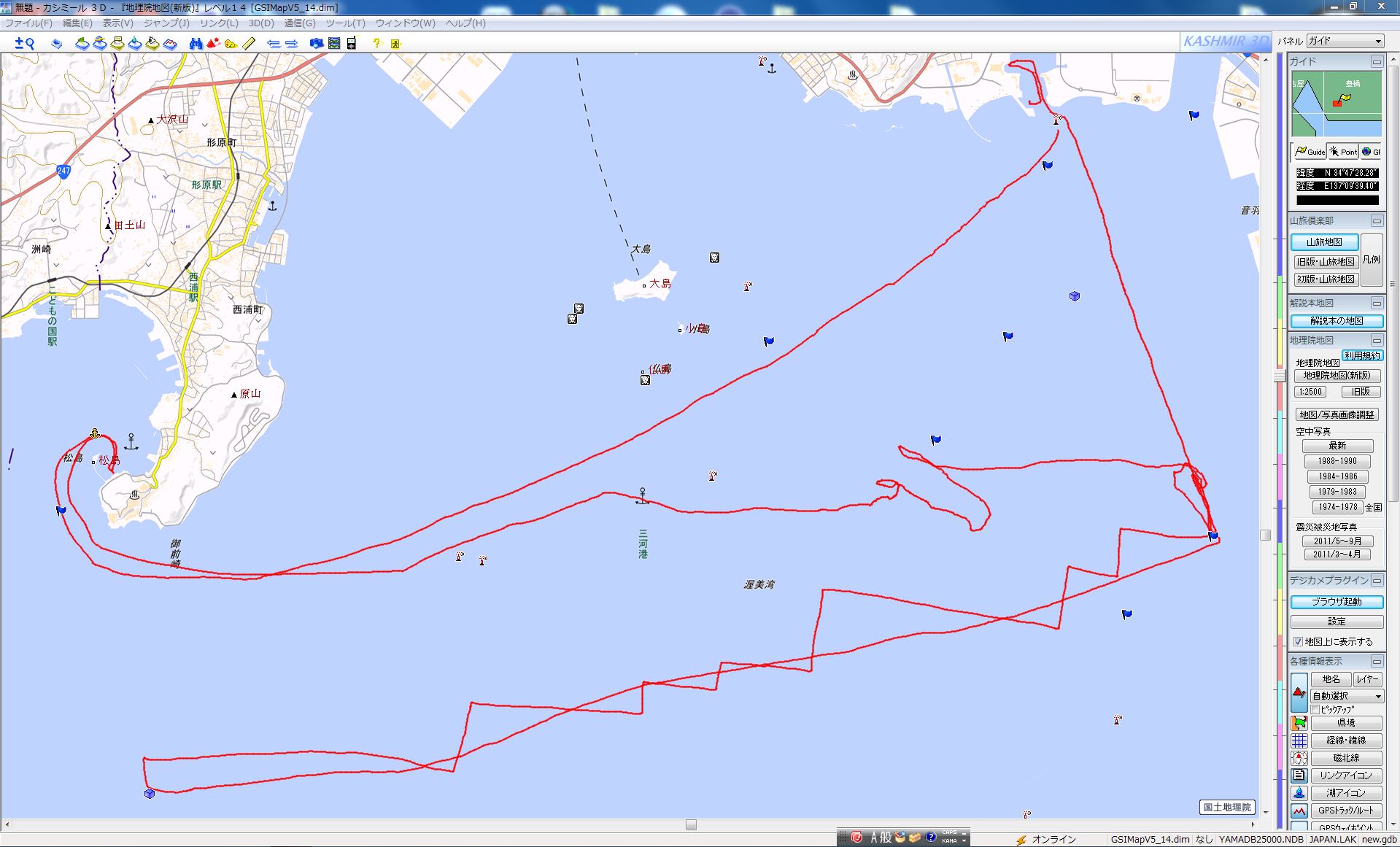Screen dimensions: 1400x847
Task: Click the 利用規約 terms button
Action: (x=1362, y=356)
